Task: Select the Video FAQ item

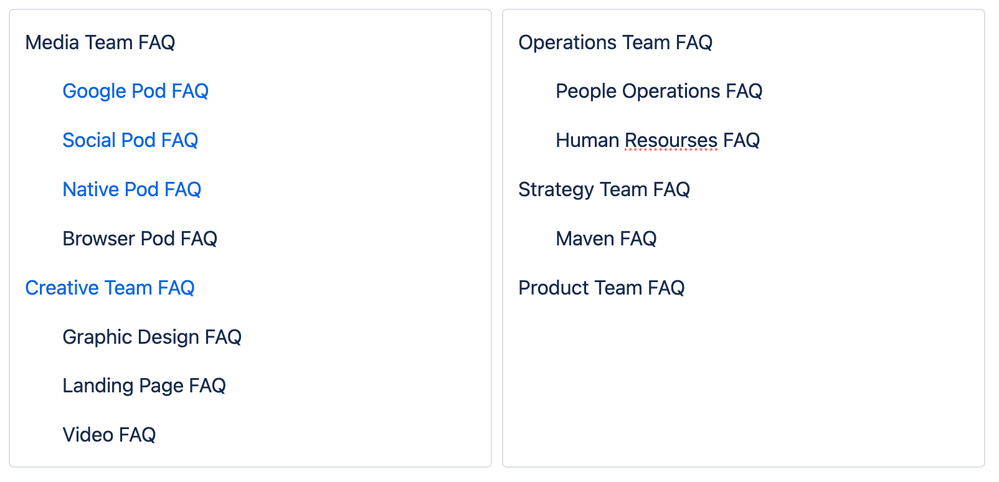Action: pyautogui.click(x=109, y=435)
